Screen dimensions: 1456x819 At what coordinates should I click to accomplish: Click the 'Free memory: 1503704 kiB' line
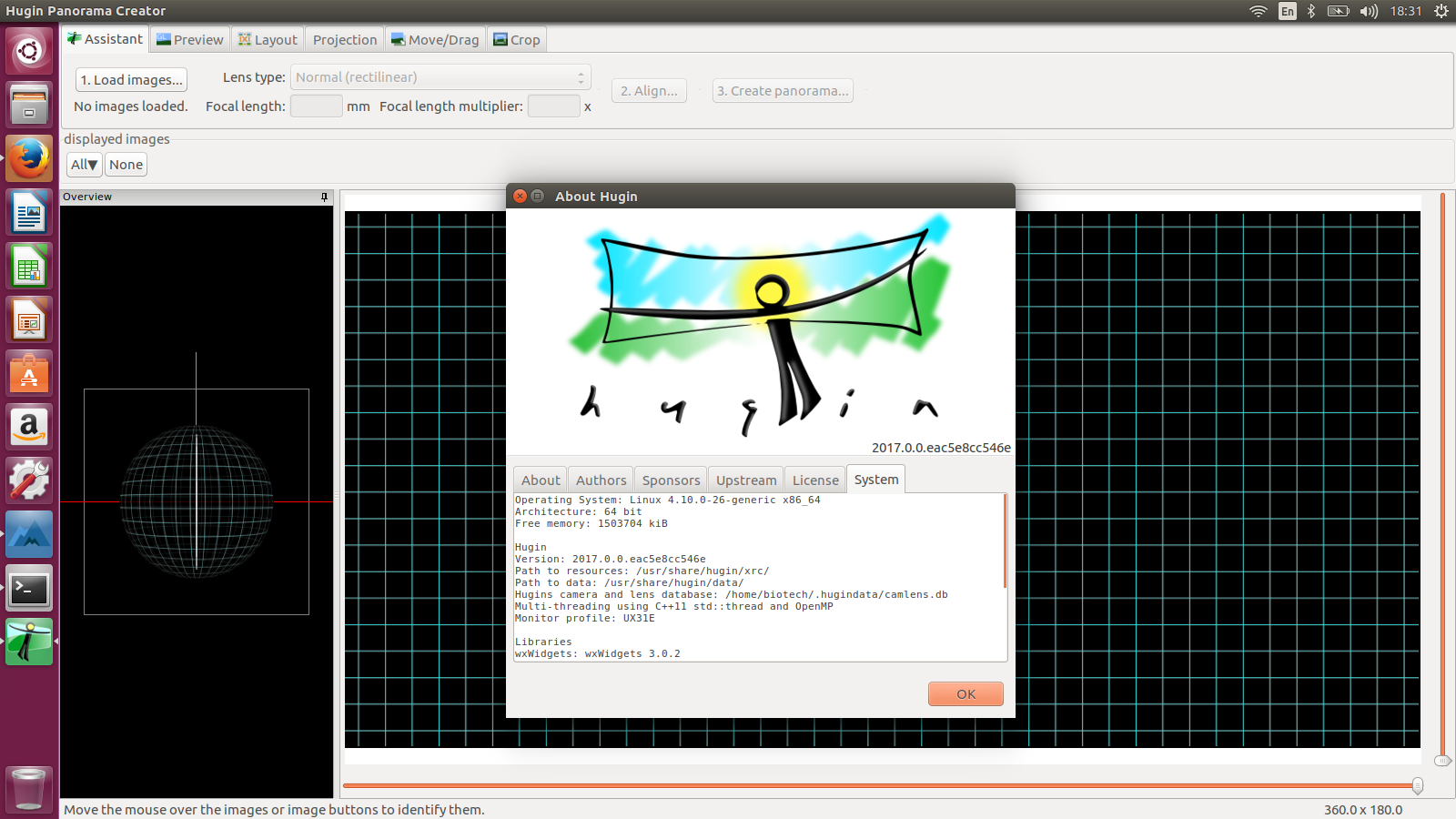coord(591,523)
